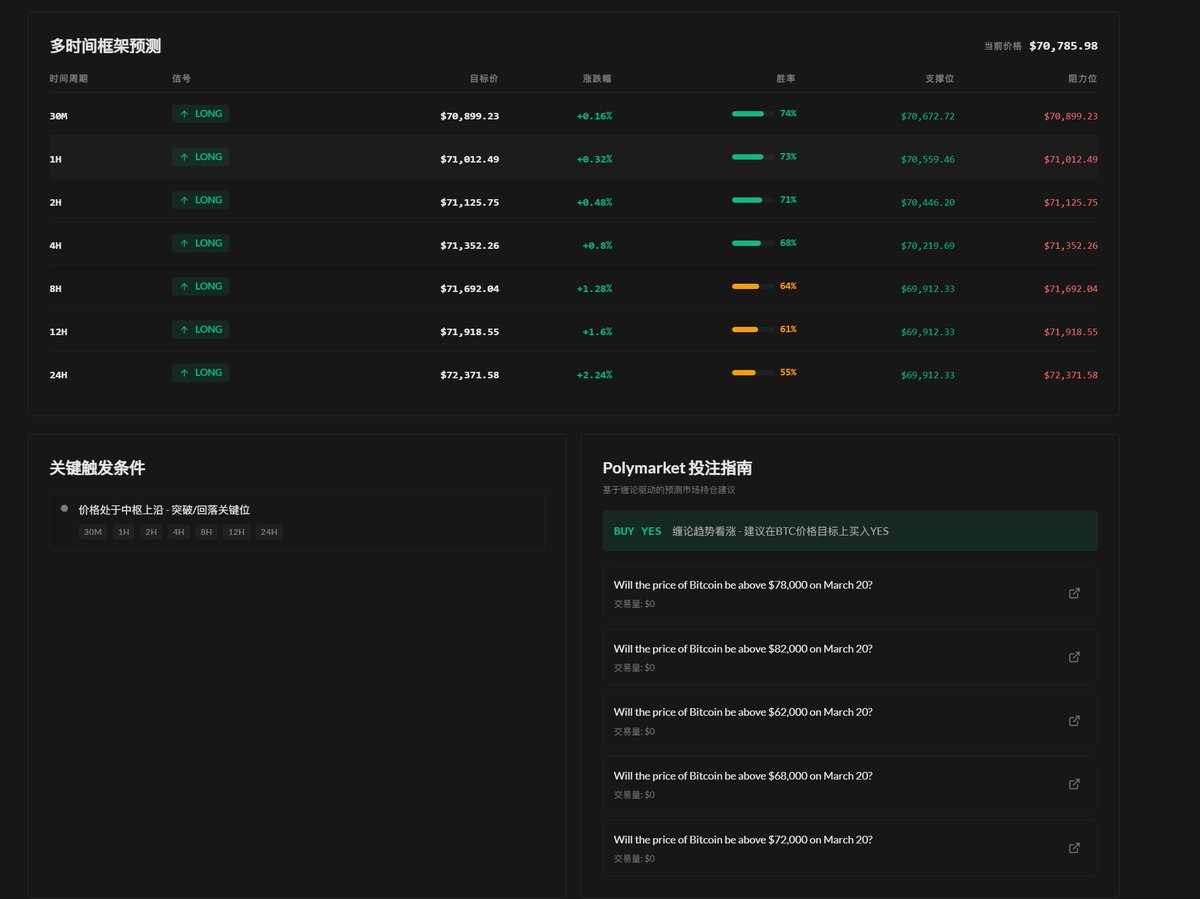The image size is (1200, 899).
Task: Click external link icon for $82,000 market
Action: point(1074,657)
